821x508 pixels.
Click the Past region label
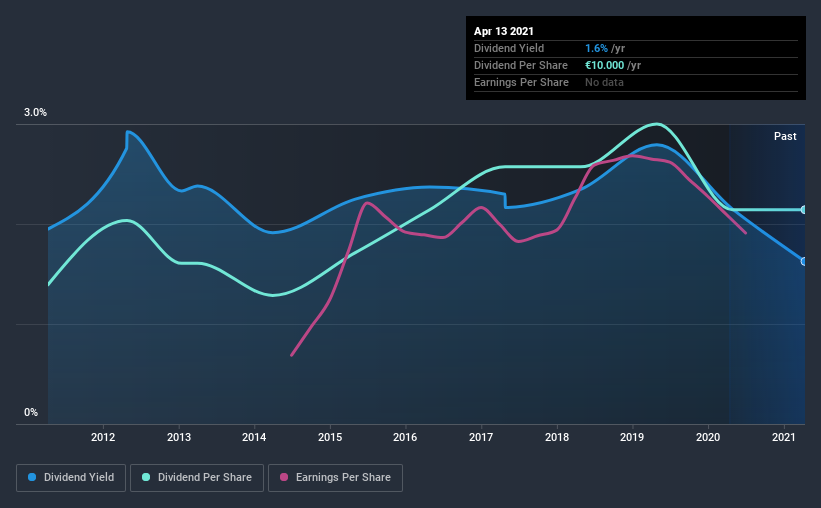pyautogui.click(x=785, y=136)
